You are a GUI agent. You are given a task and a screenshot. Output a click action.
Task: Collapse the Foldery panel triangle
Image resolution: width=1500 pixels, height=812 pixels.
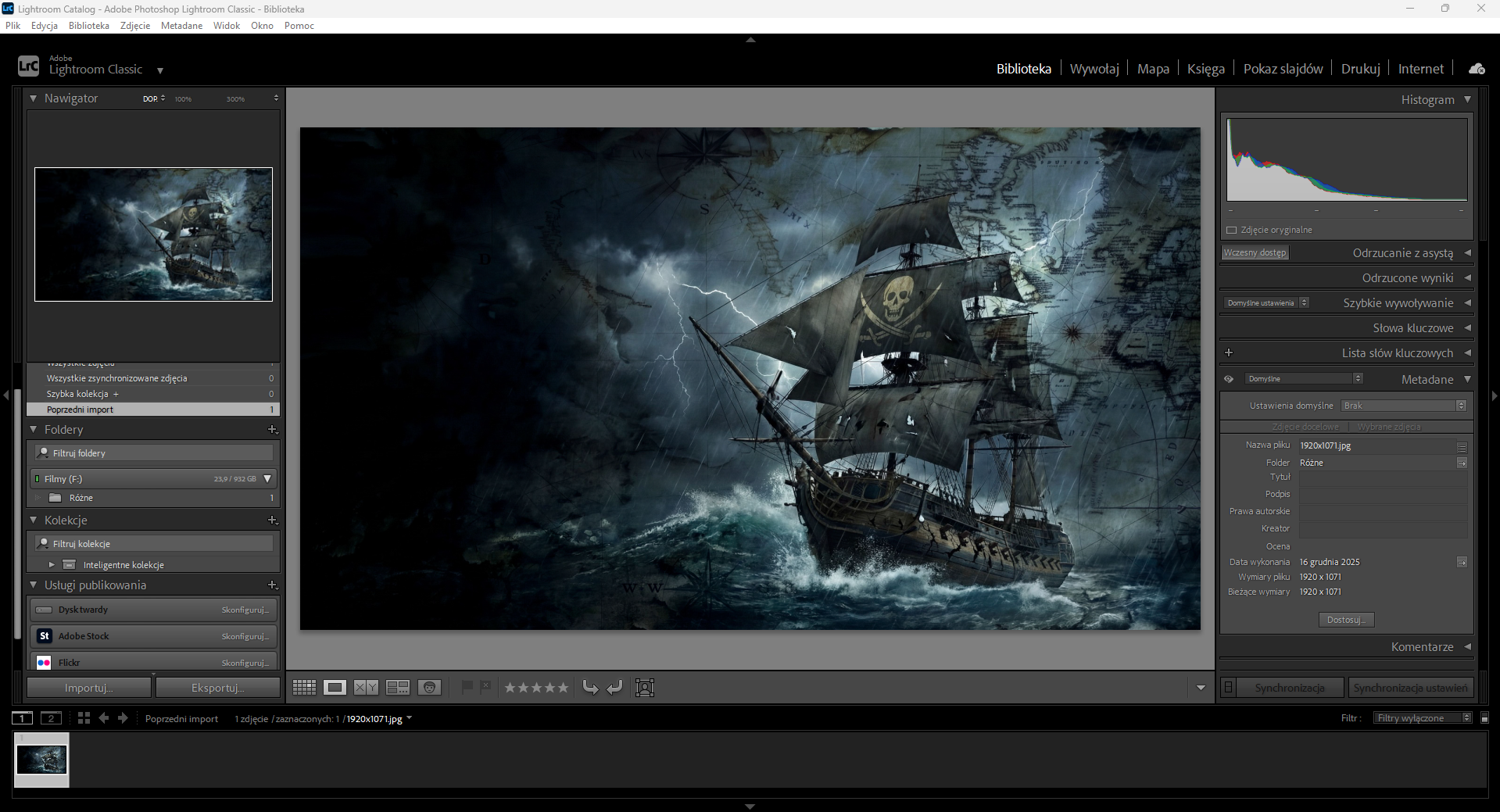click(x=34, y=430)
